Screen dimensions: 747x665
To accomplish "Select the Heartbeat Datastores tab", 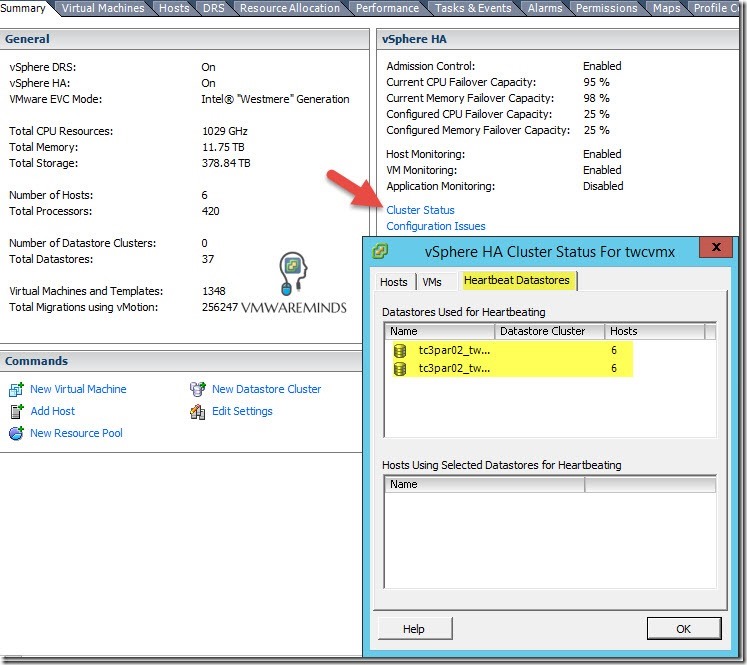I will (517, 280).
